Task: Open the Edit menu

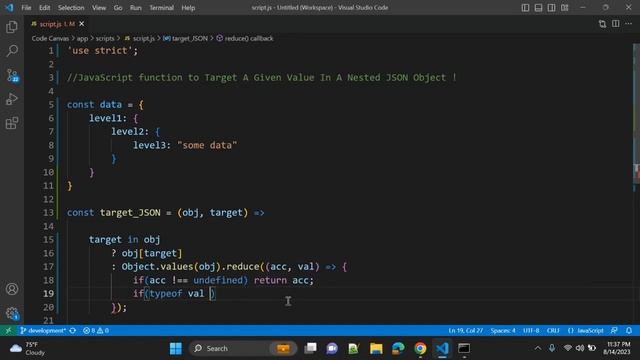Action: point(44,8)
